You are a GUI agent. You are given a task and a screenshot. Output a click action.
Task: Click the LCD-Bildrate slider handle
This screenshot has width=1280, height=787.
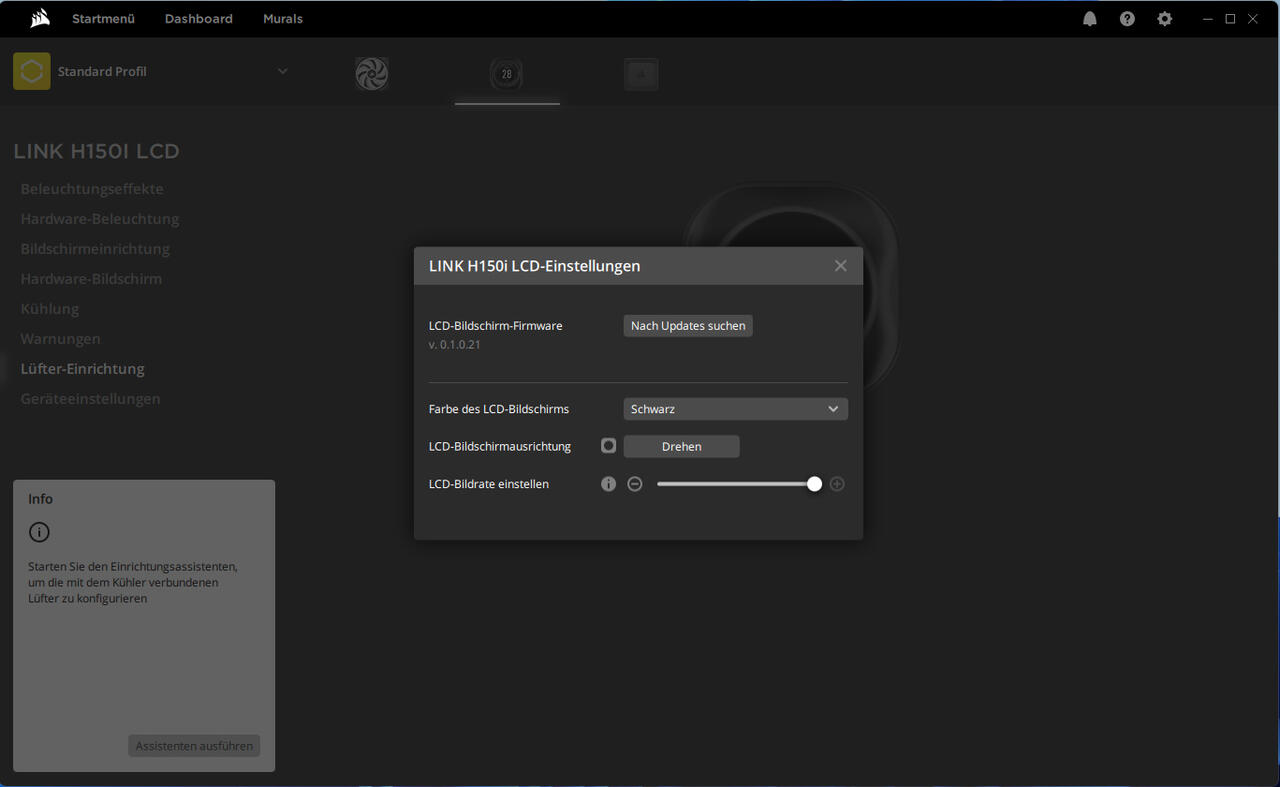[814, 484]
